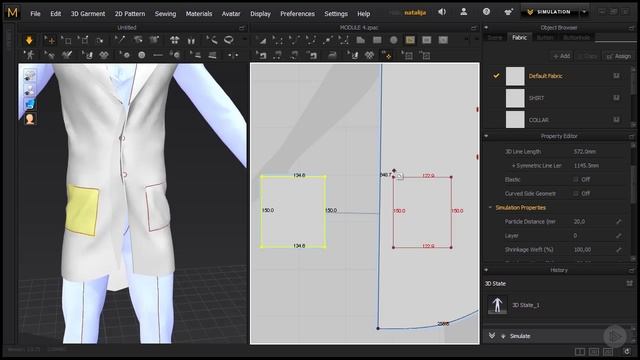
Task: Click the blue shirt display icon in 3D view
Action: coord(30,104)
